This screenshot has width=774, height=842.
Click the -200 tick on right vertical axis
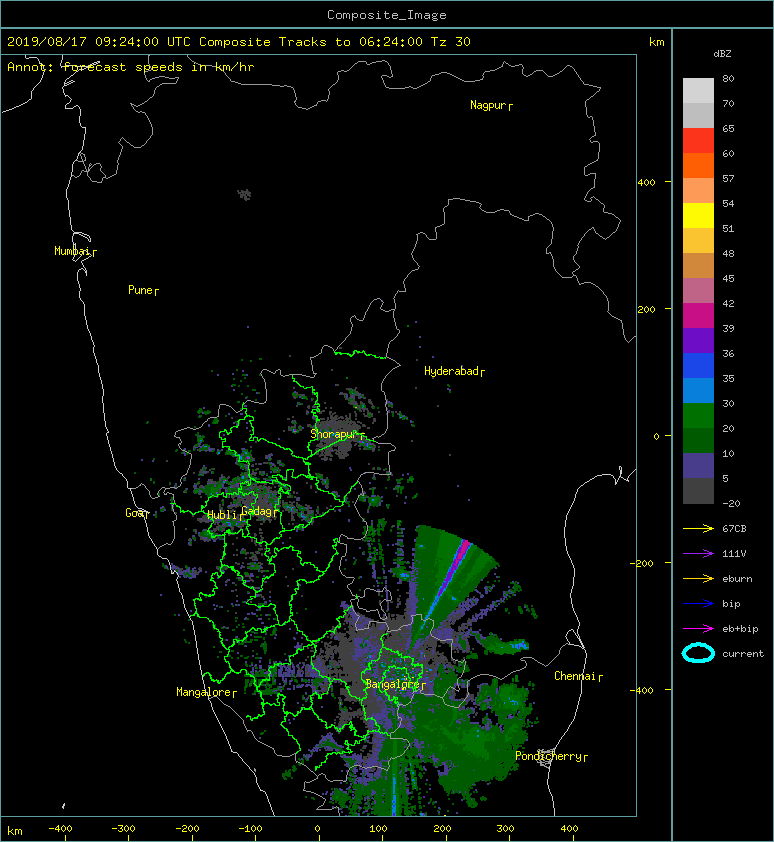[x=643, y=563]
